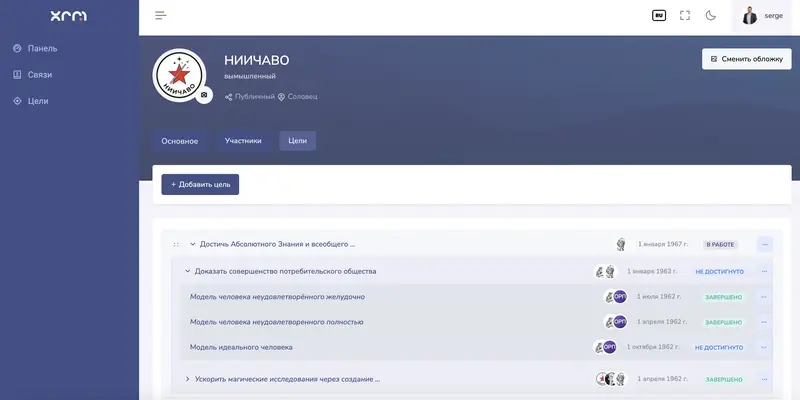The height and width of the screenshot is (400, 800).
Task: Open more options for Ускорить магические исследования
Action: coord(764,379)
